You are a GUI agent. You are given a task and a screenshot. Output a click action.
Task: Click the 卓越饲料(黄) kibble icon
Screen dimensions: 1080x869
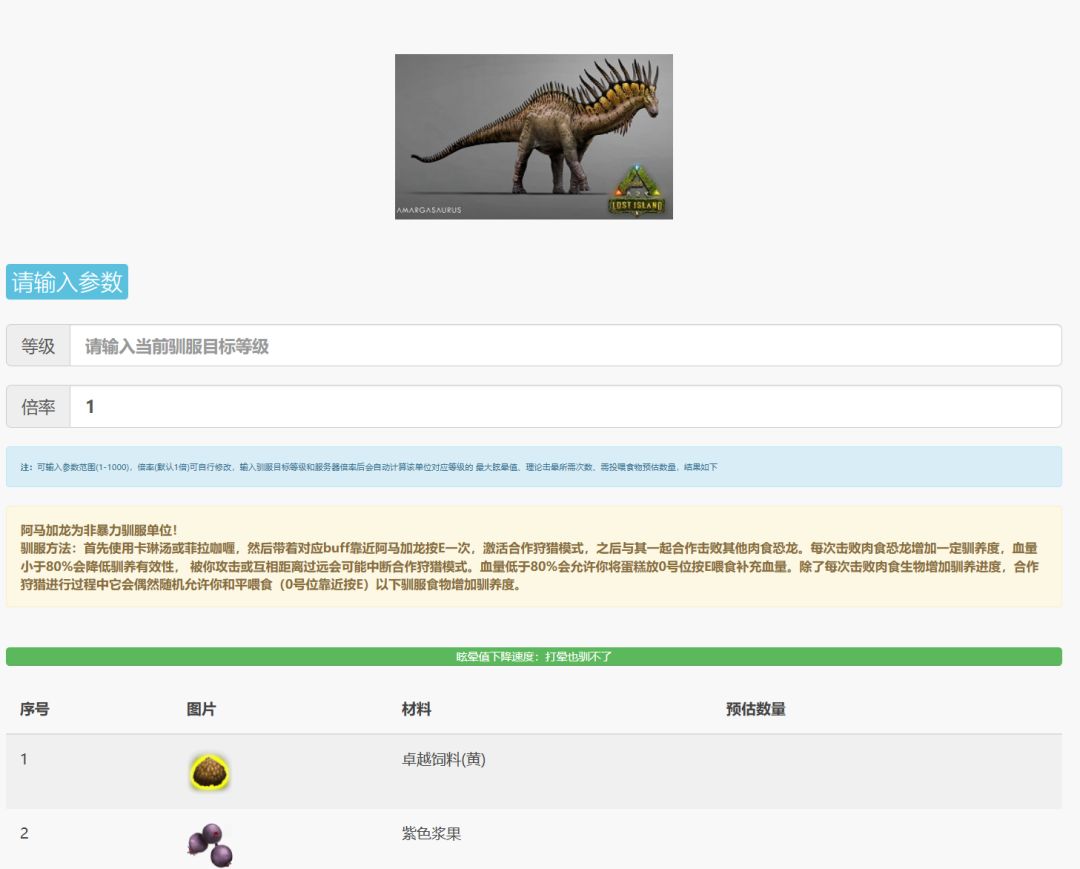(210, 772)
